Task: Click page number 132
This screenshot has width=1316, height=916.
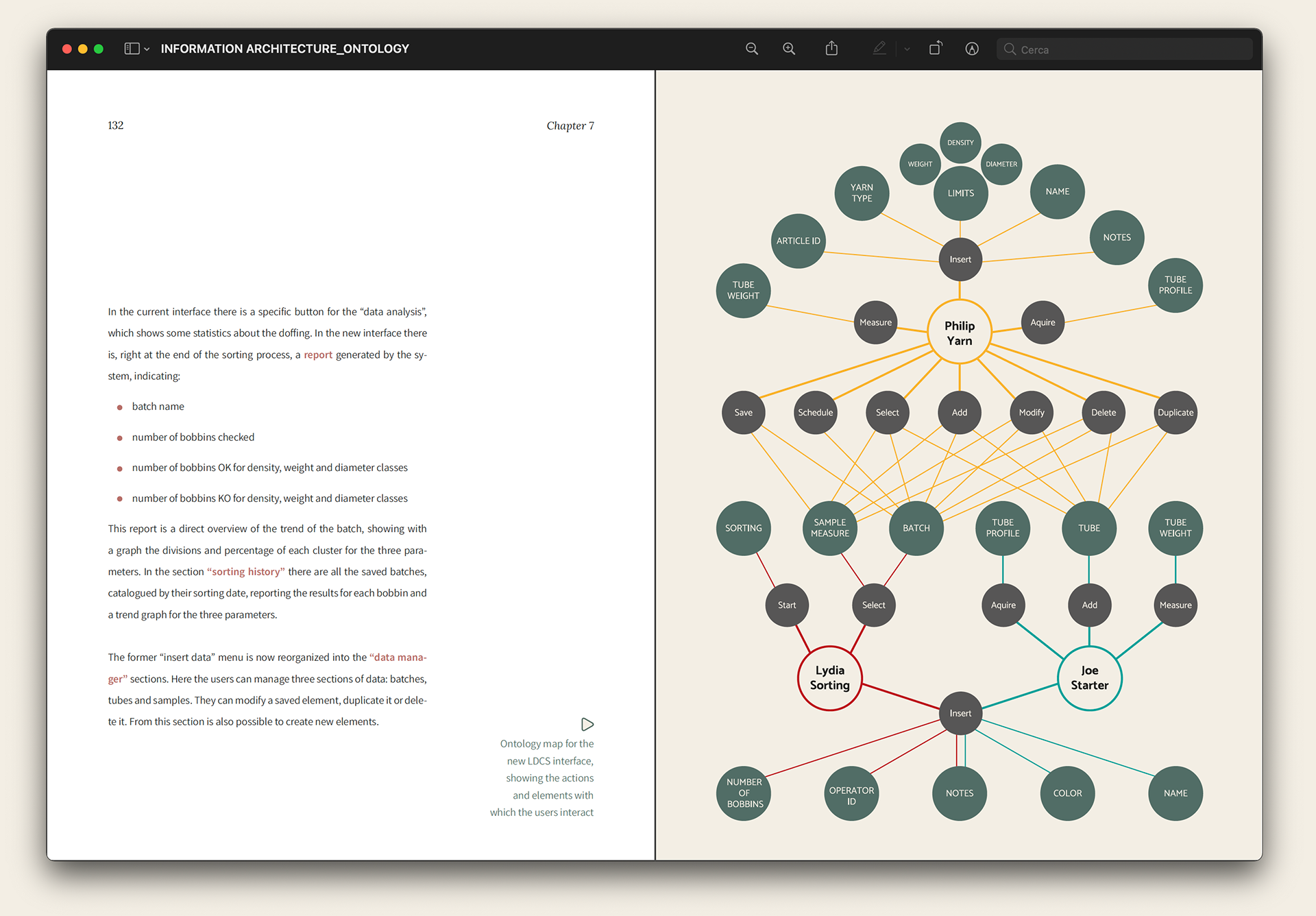Action: (x=116, y=125)
